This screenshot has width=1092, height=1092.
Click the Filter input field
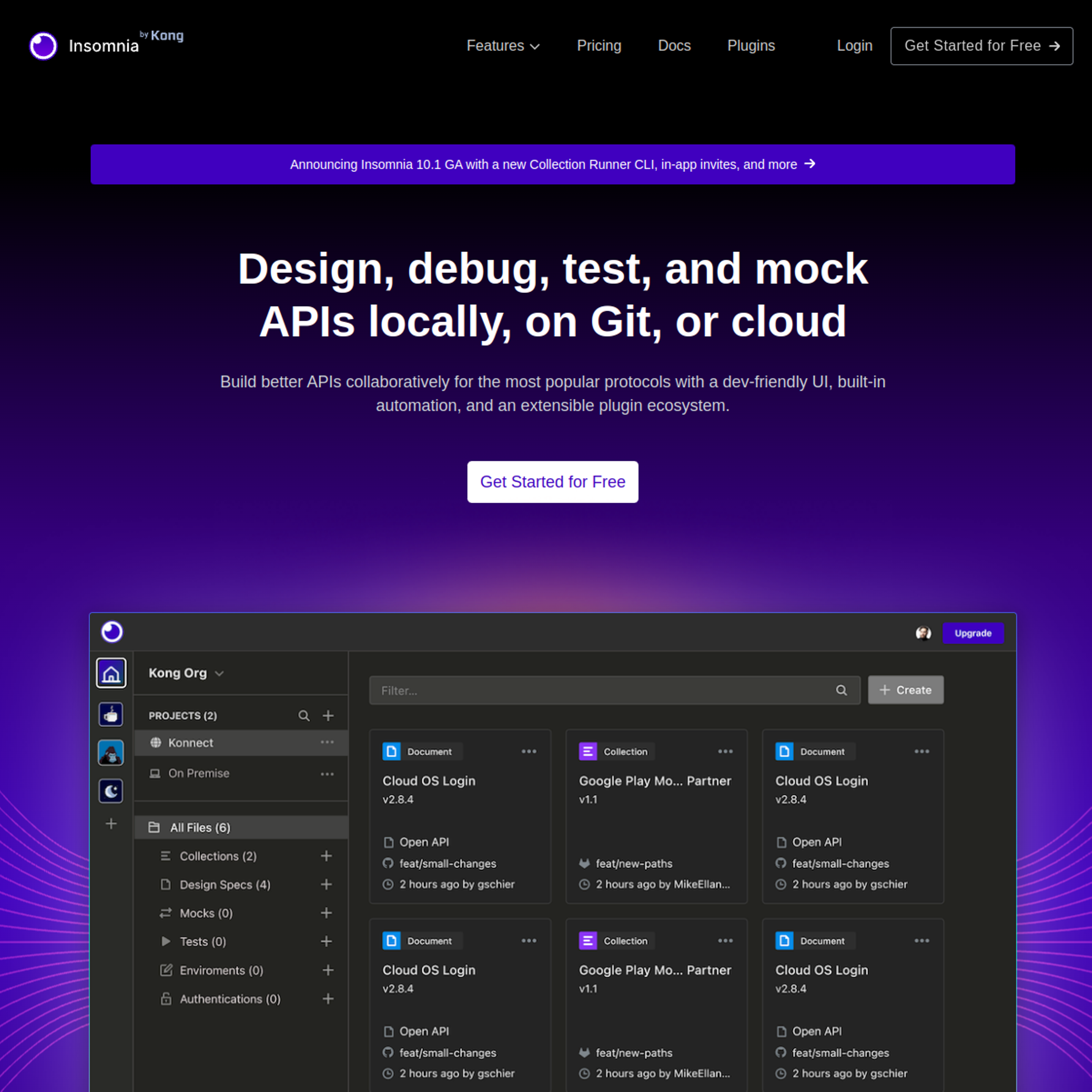tap(614, 690)
